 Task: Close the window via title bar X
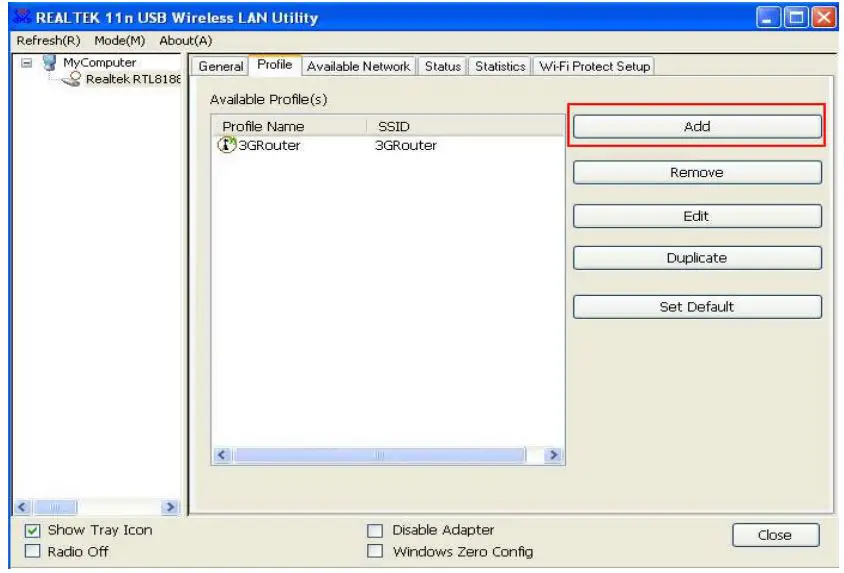point(824,18)
